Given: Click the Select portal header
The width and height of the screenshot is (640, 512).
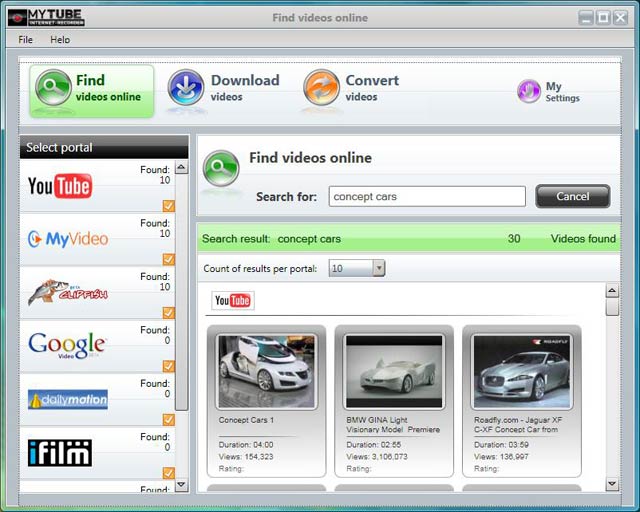Looking at the screenshot, I should tap(104, 147).
